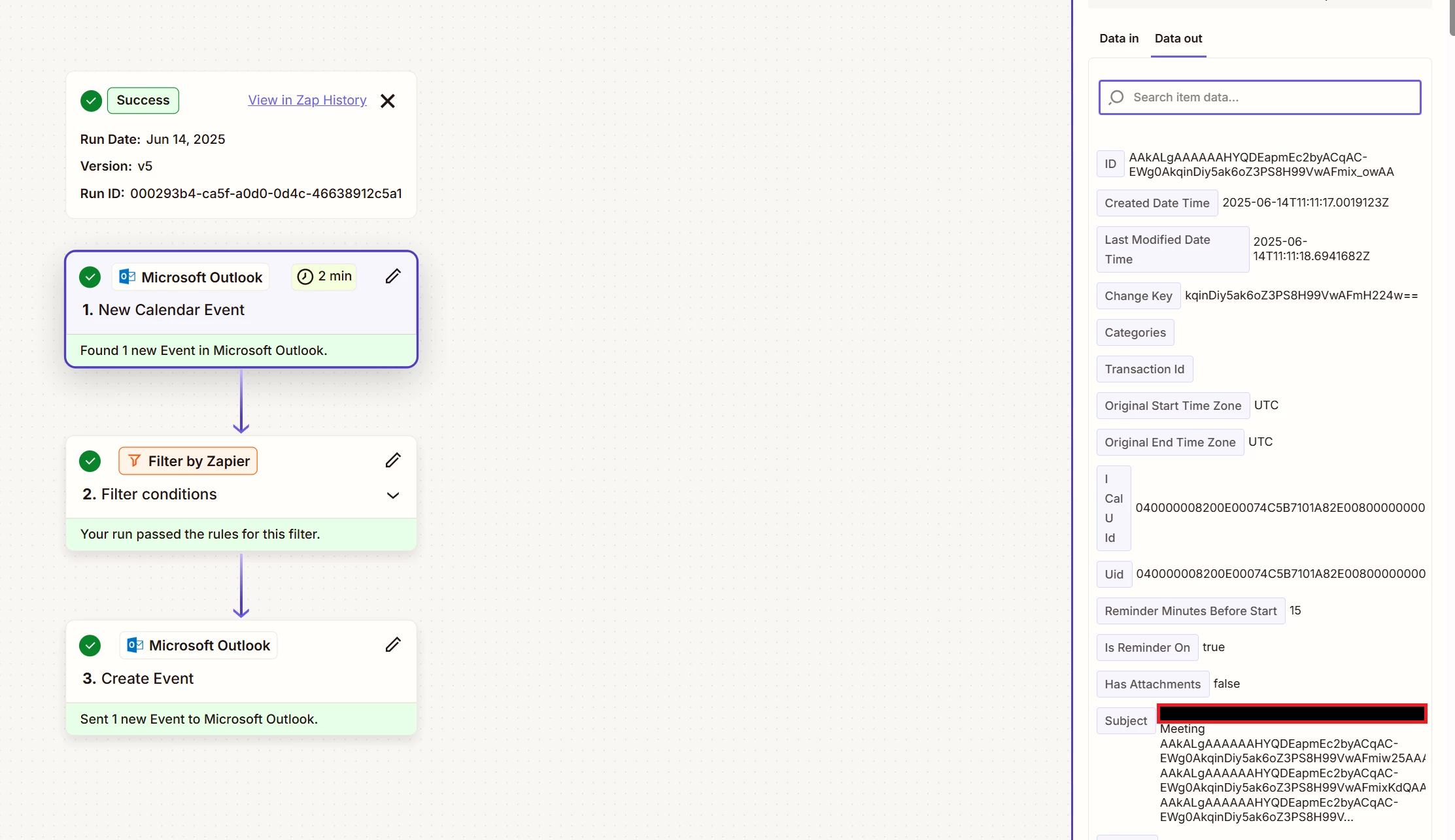The height and width of the screenshot is (840, 1455).
Task: Click the Last Modified Date Time label
Action: pos(1173,250)
